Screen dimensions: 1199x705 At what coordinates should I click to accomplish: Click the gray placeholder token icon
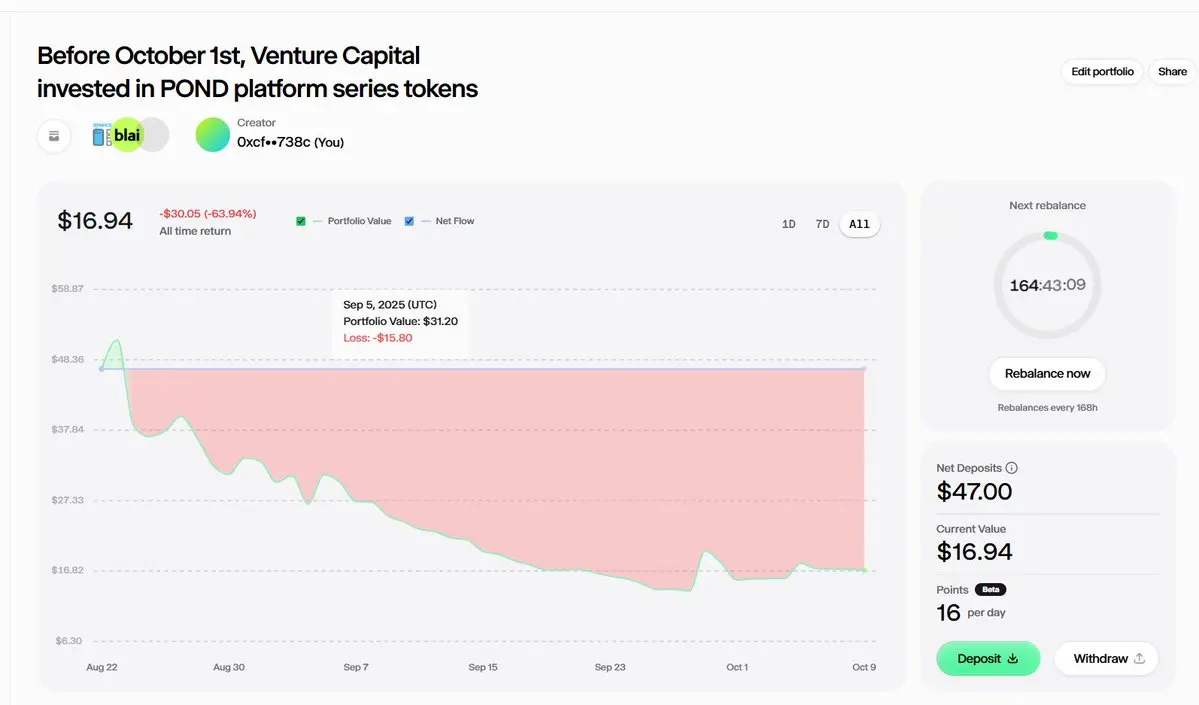(x=155, y=135)
